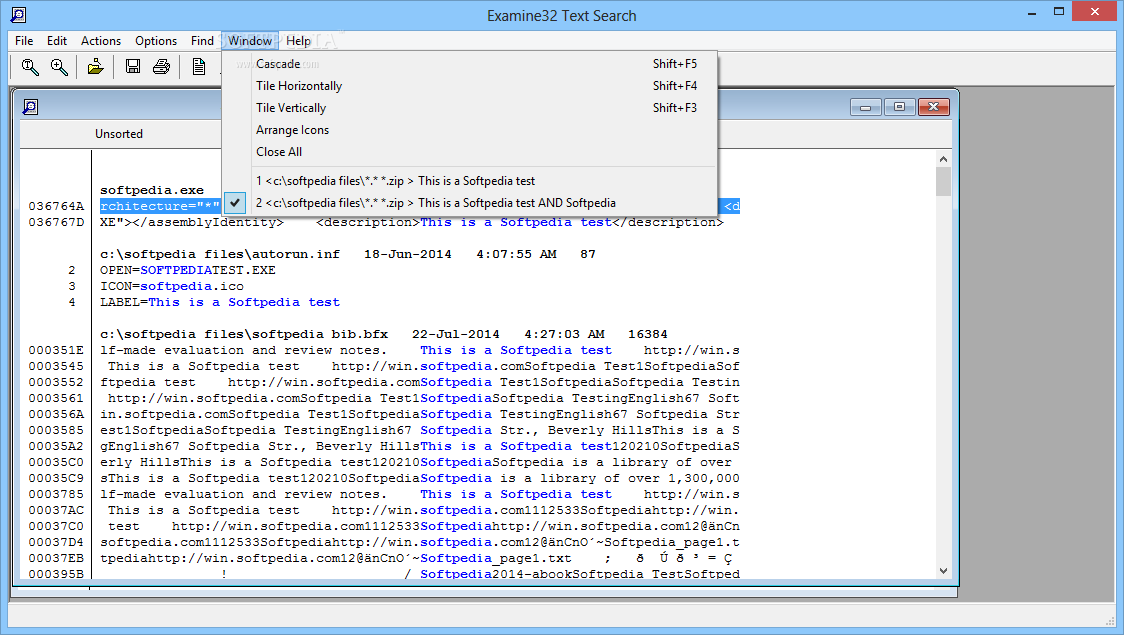Image resolution: width=1124 pixels, height=635 pixels.
Task: Click offset '00037EB' in the left column
Action: coord(56,558)
